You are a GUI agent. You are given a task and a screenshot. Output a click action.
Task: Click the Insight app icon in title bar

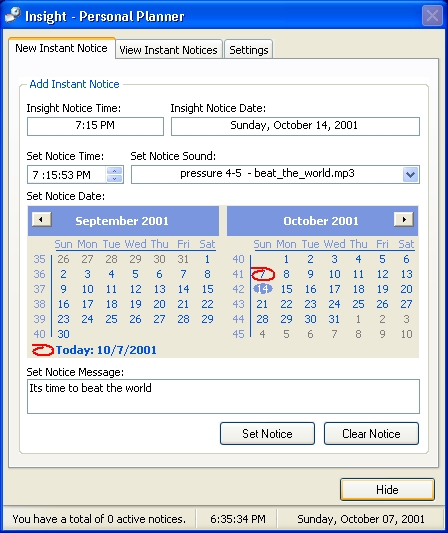[x=13, y=16]
